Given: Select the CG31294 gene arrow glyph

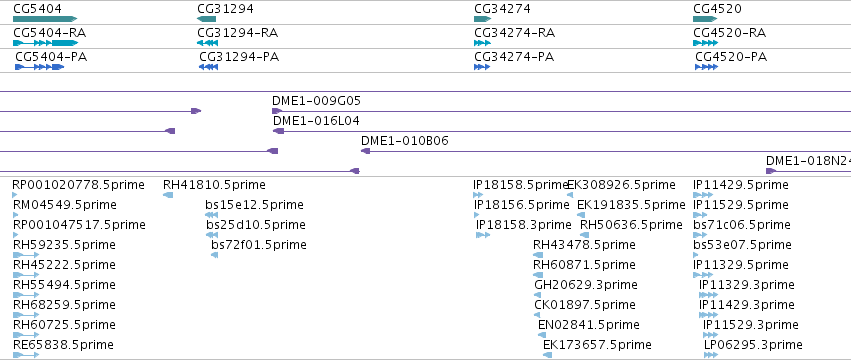Looking at the screenshot, I should click(206, 19).
